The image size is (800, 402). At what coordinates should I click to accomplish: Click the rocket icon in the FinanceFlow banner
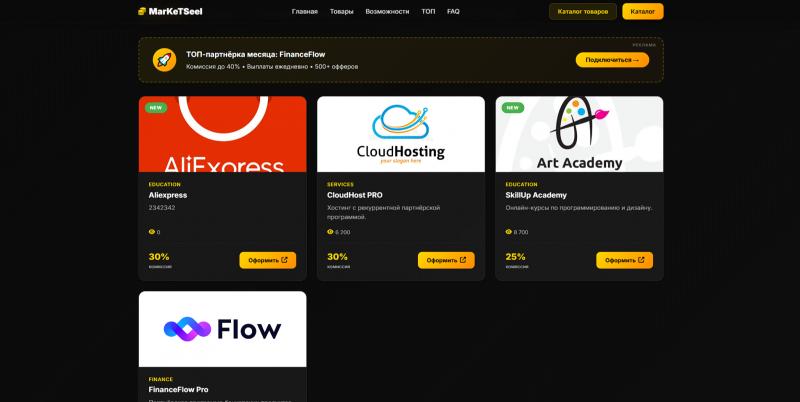pos(164,60)
